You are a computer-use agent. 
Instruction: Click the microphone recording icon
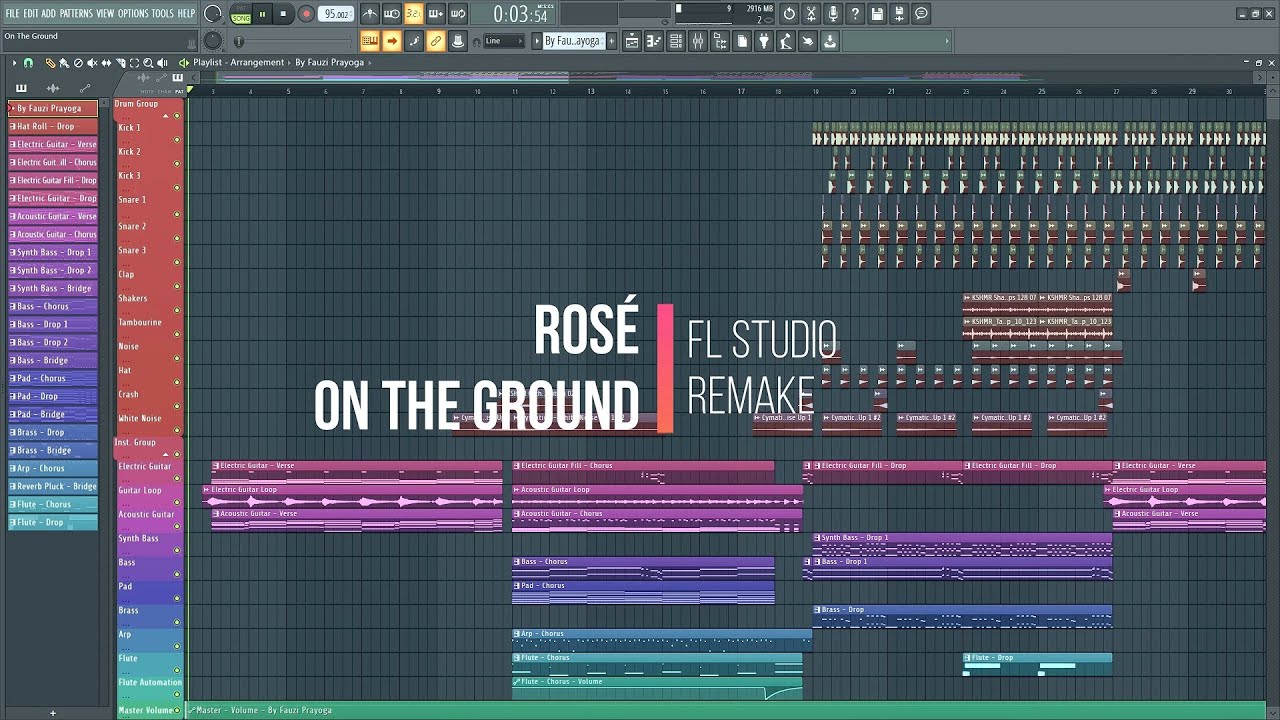[833, 14]
